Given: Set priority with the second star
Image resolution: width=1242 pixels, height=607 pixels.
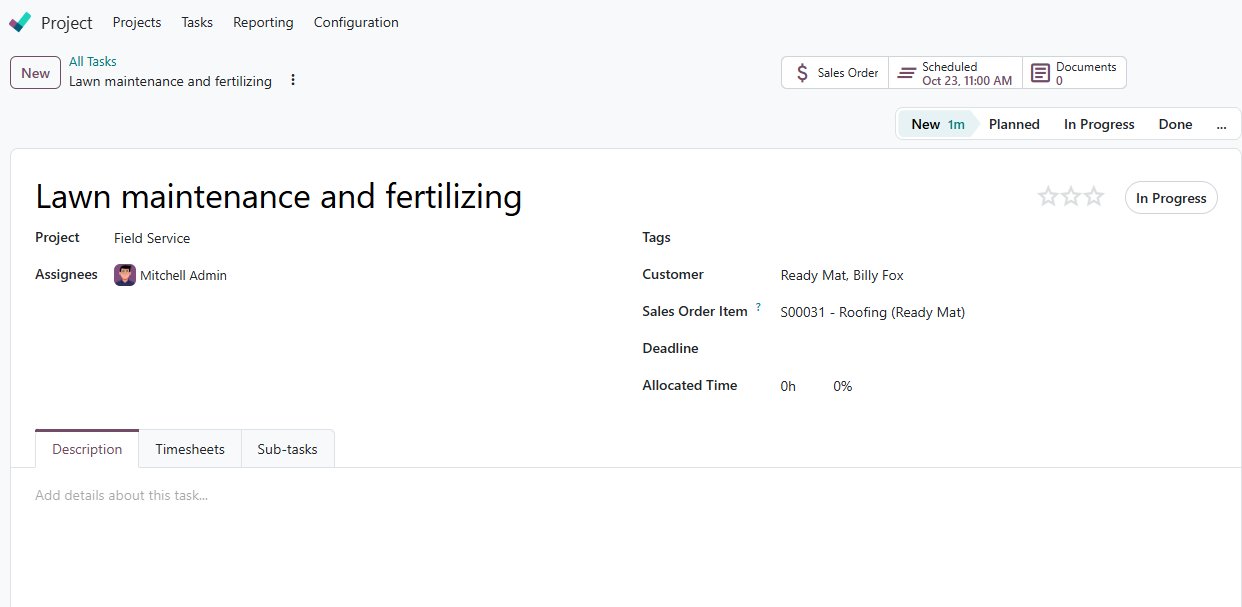Looking at the screenshot, I should coord(1071,197).
